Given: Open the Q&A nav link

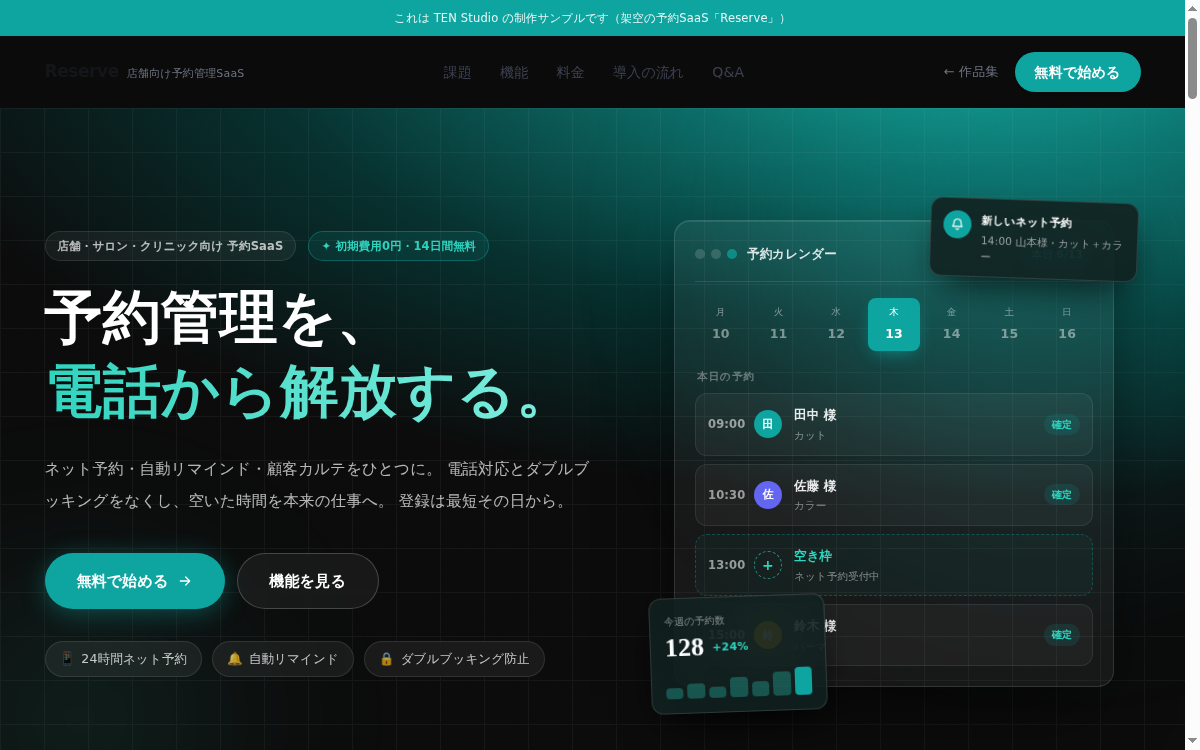Looking at the screenshot, I should pyautogui.click(x=728, y=72).
